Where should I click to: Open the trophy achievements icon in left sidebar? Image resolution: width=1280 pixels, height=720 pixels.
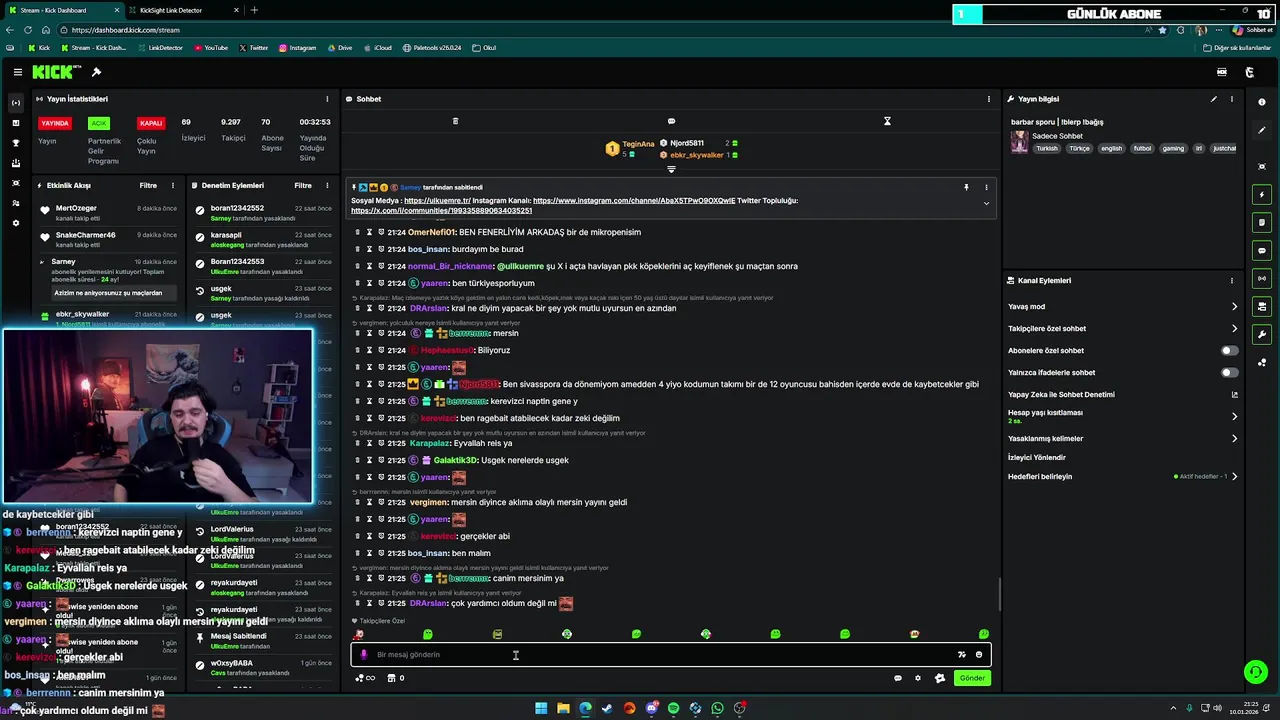(15, 143)
